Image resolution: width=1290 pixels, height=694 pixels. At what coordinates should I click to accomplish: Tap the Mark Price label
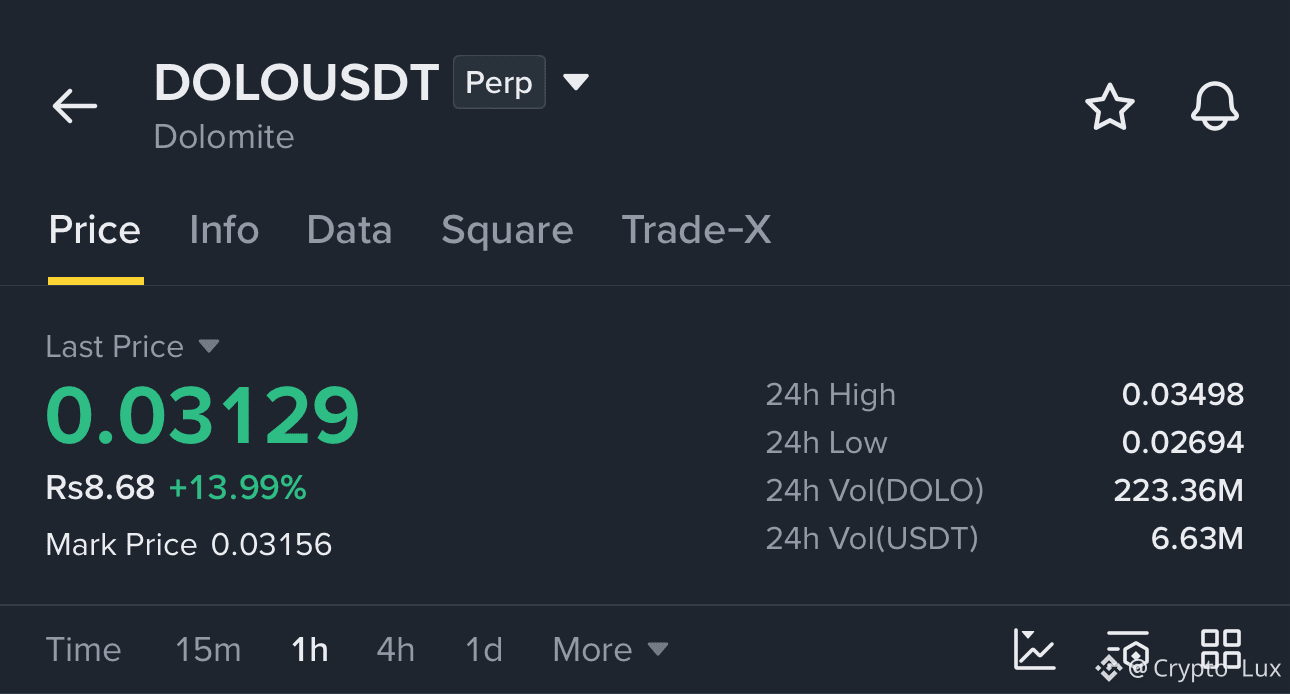point(121,545)
